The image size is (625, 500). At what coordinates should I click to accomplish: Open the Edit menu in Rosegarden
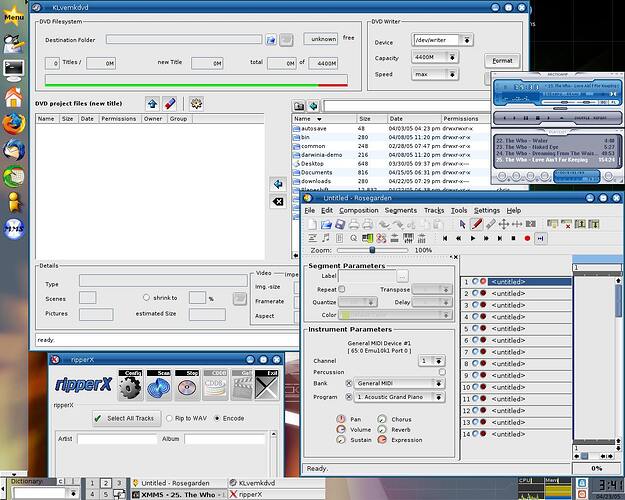click(327, 211)
